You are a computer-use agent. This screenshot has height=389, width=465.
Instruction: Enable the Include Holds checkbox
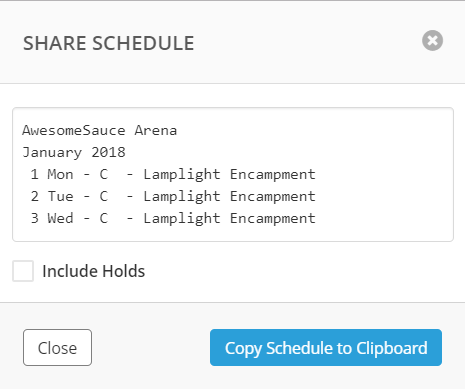pos(23,271)
